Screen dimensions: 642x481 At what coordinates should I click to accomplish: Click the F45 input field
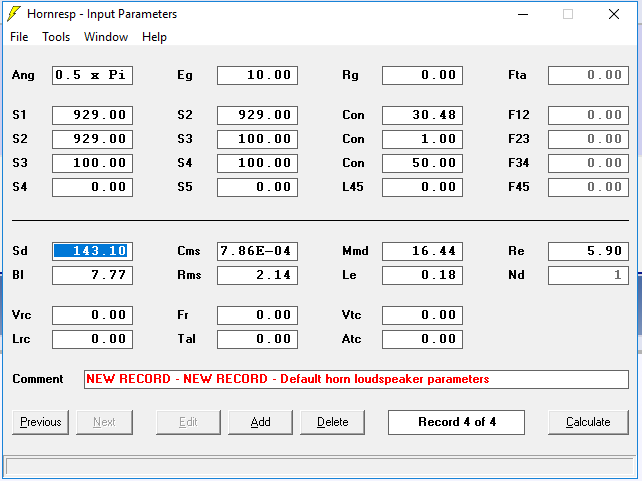[588, 187]
